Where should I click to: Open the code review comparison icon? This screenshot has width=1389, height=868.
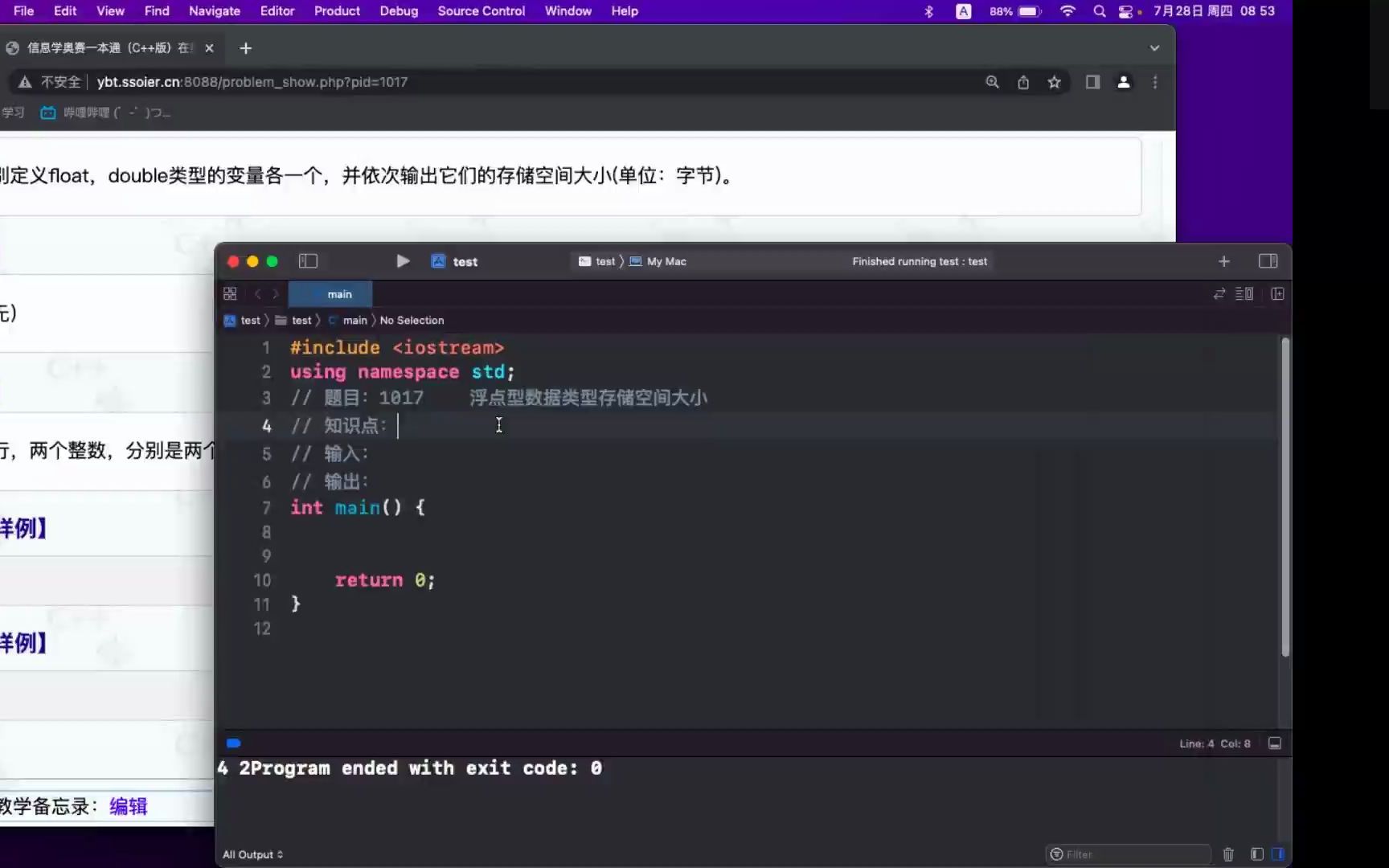(1219, 293)
